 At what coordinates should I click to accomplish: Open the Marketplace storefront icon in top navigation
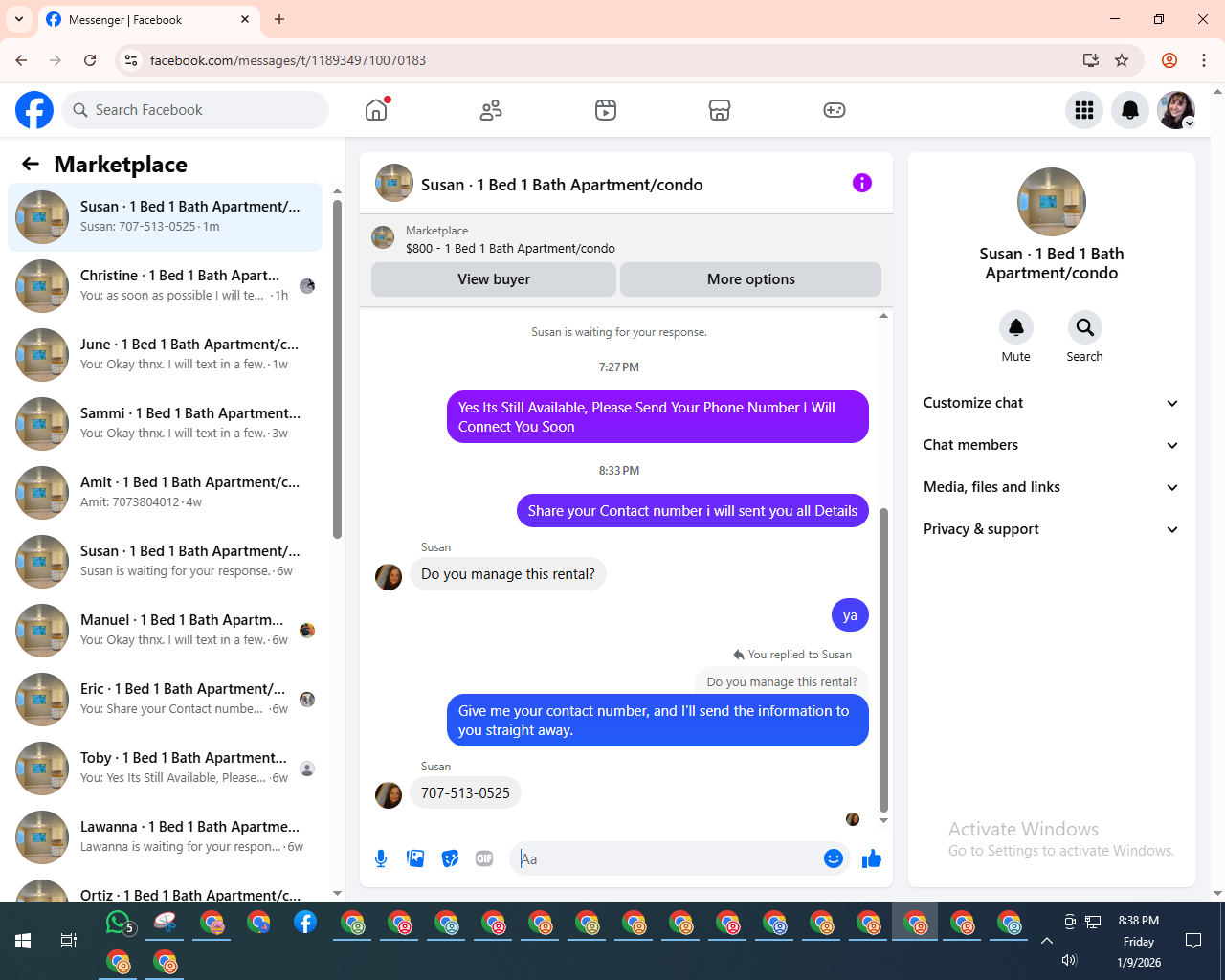coord(720,110)
